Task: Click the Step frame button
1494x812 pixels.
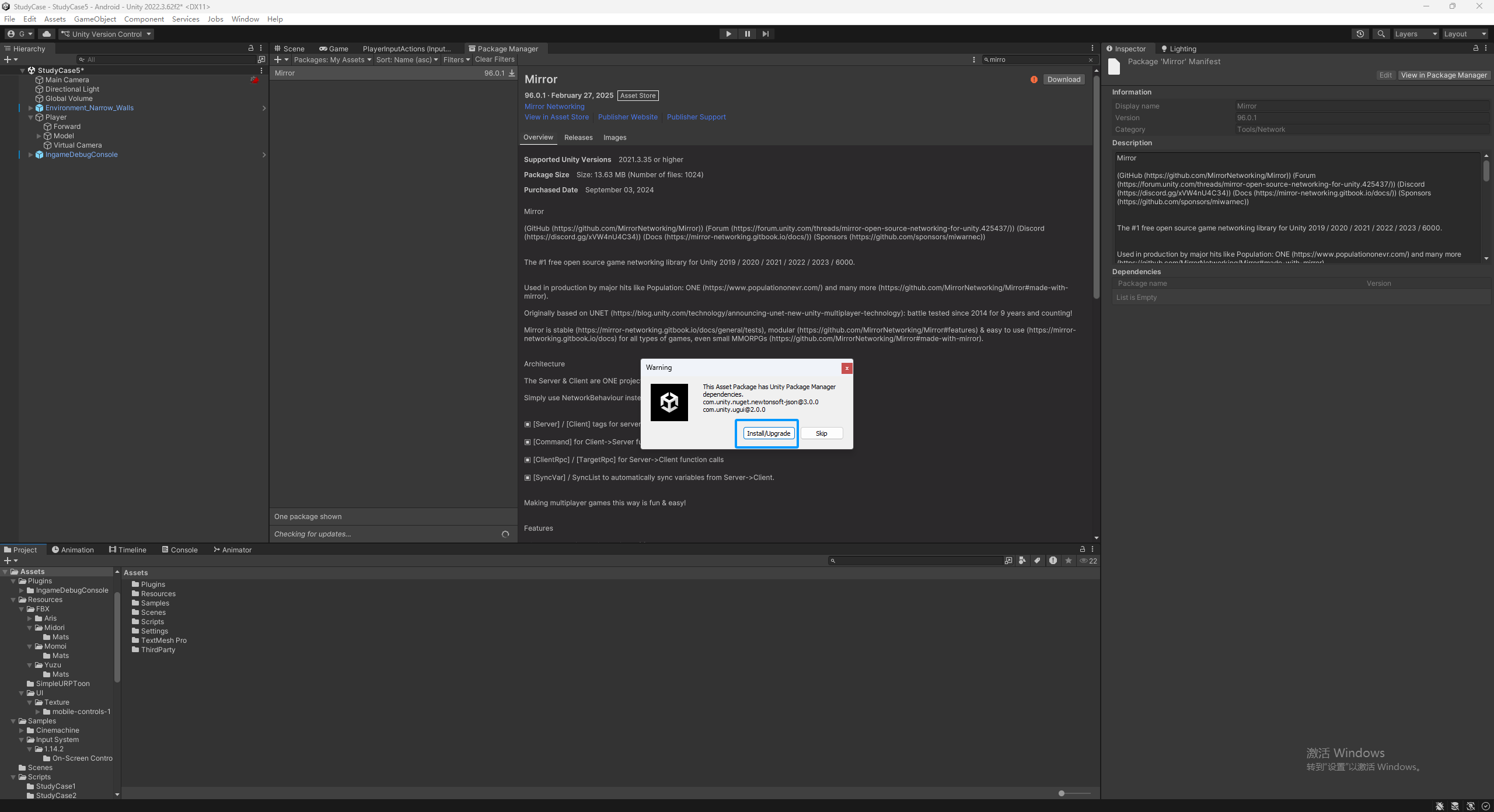Action: [x=766, y=34]
